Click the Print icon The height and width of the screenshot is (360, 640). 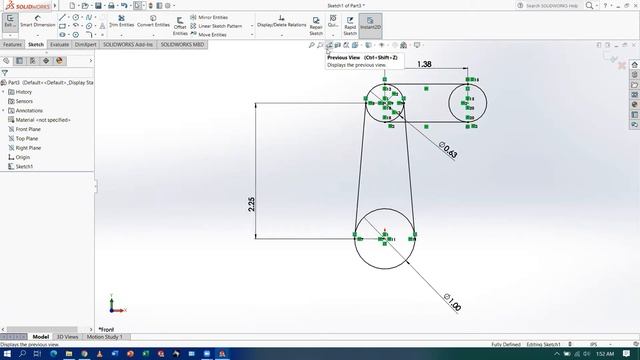tap(111, 6)
